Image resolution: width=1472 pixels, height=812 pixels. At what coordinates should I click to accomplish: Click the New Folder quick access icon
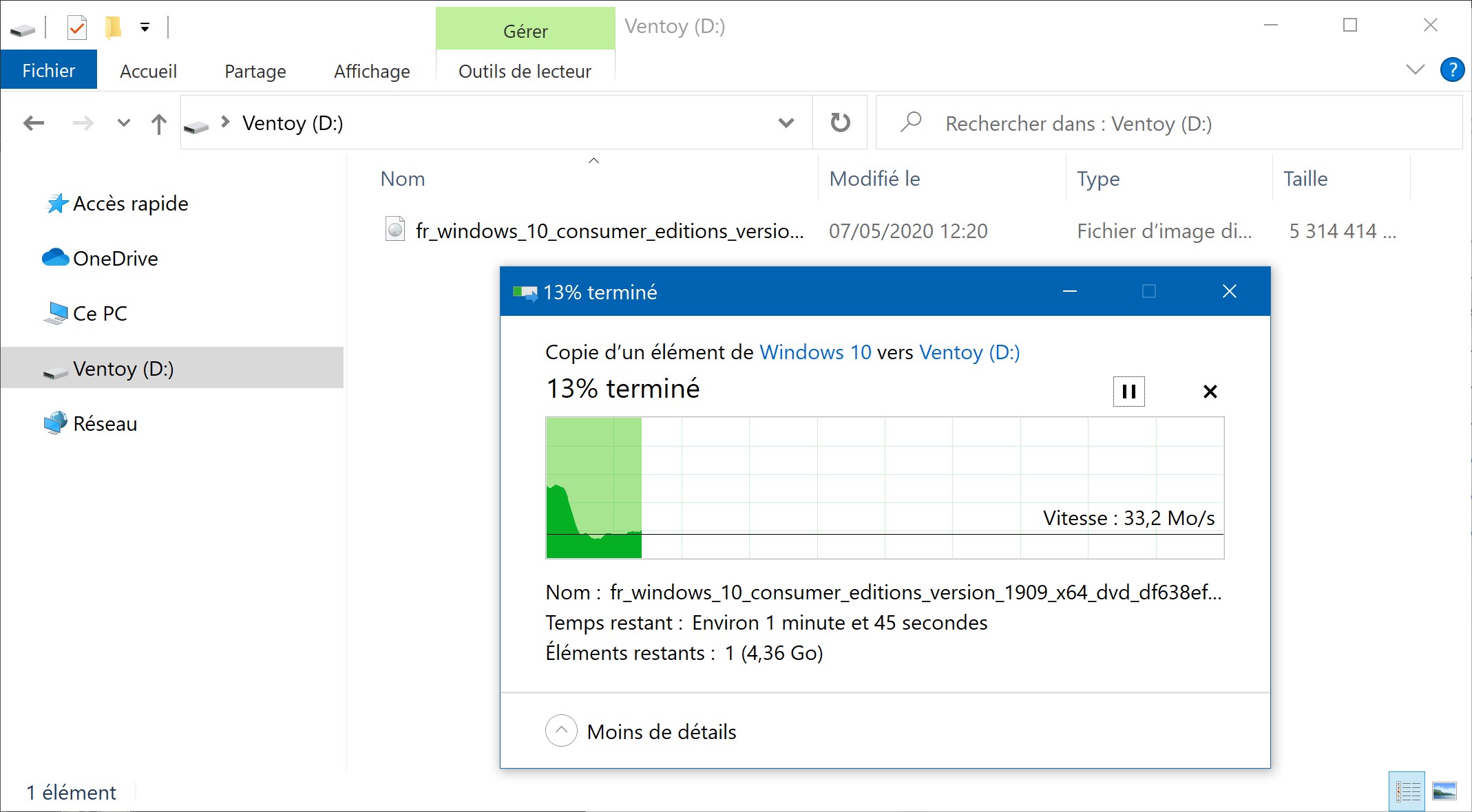pyautogui.click(x=113, y=28)
